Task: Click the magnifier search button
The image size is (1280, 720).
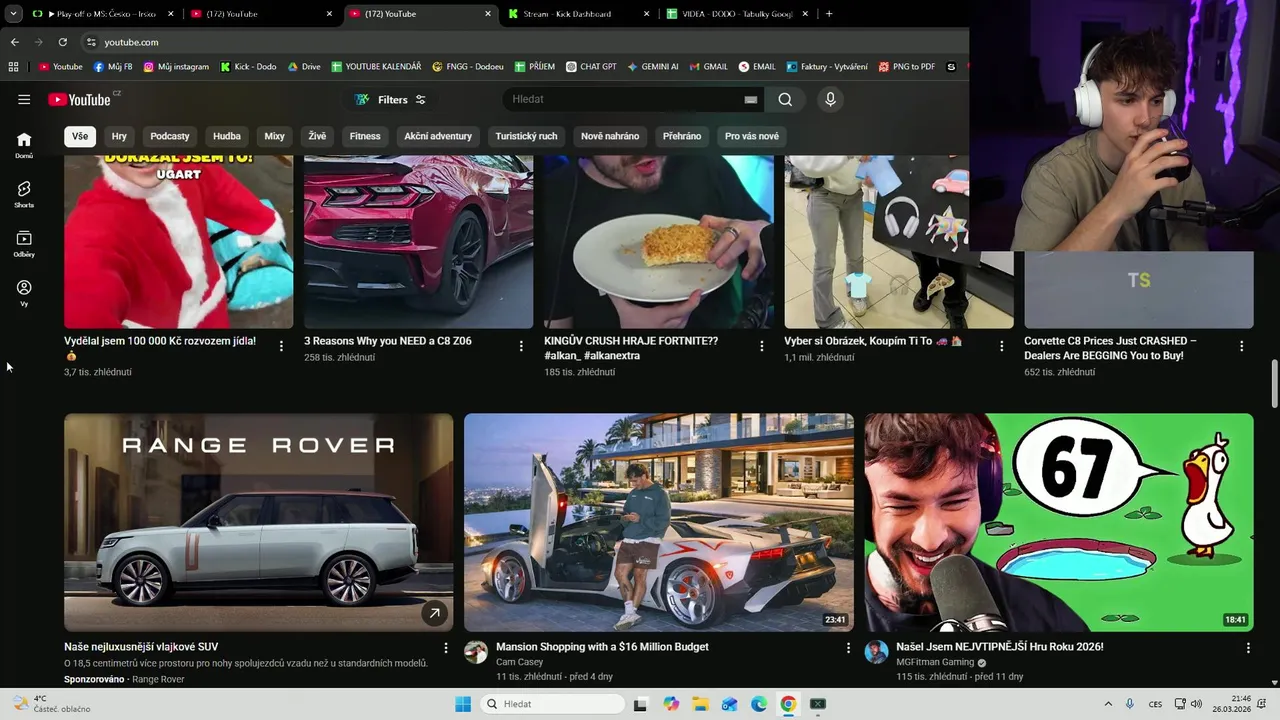Action: [x=785, y=99]
